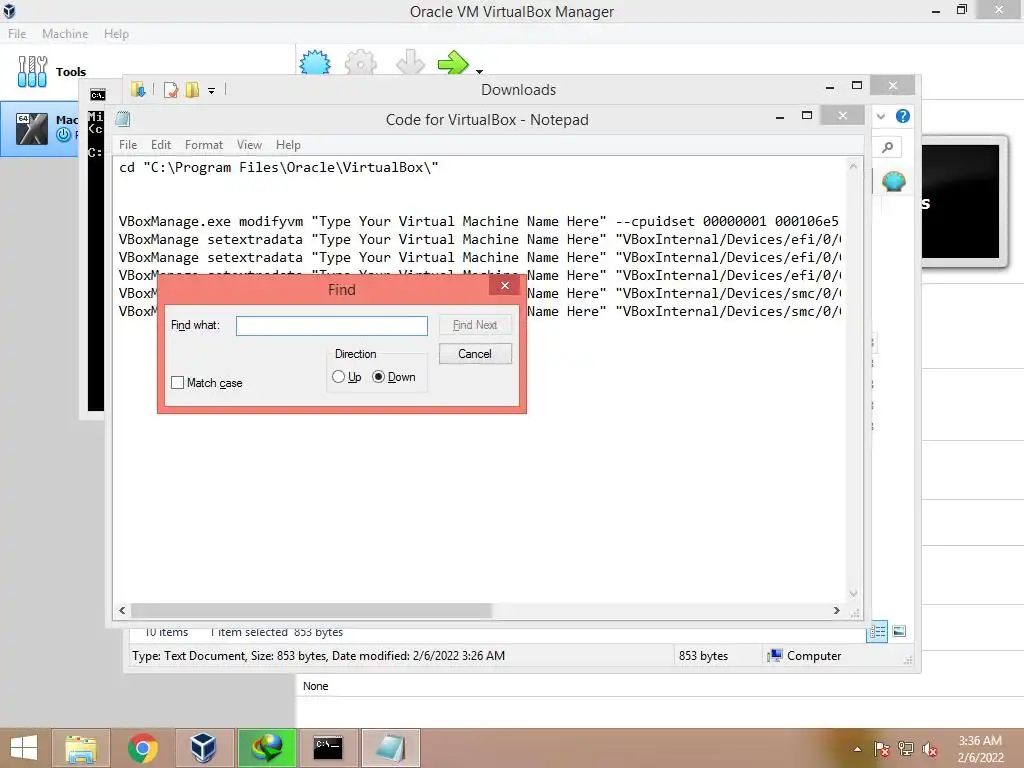Image resolution: width=1024 pixels, height=768 pixels.
Task: Click the New folder icon in Downloads toolbar
Action: click(192, 90)
